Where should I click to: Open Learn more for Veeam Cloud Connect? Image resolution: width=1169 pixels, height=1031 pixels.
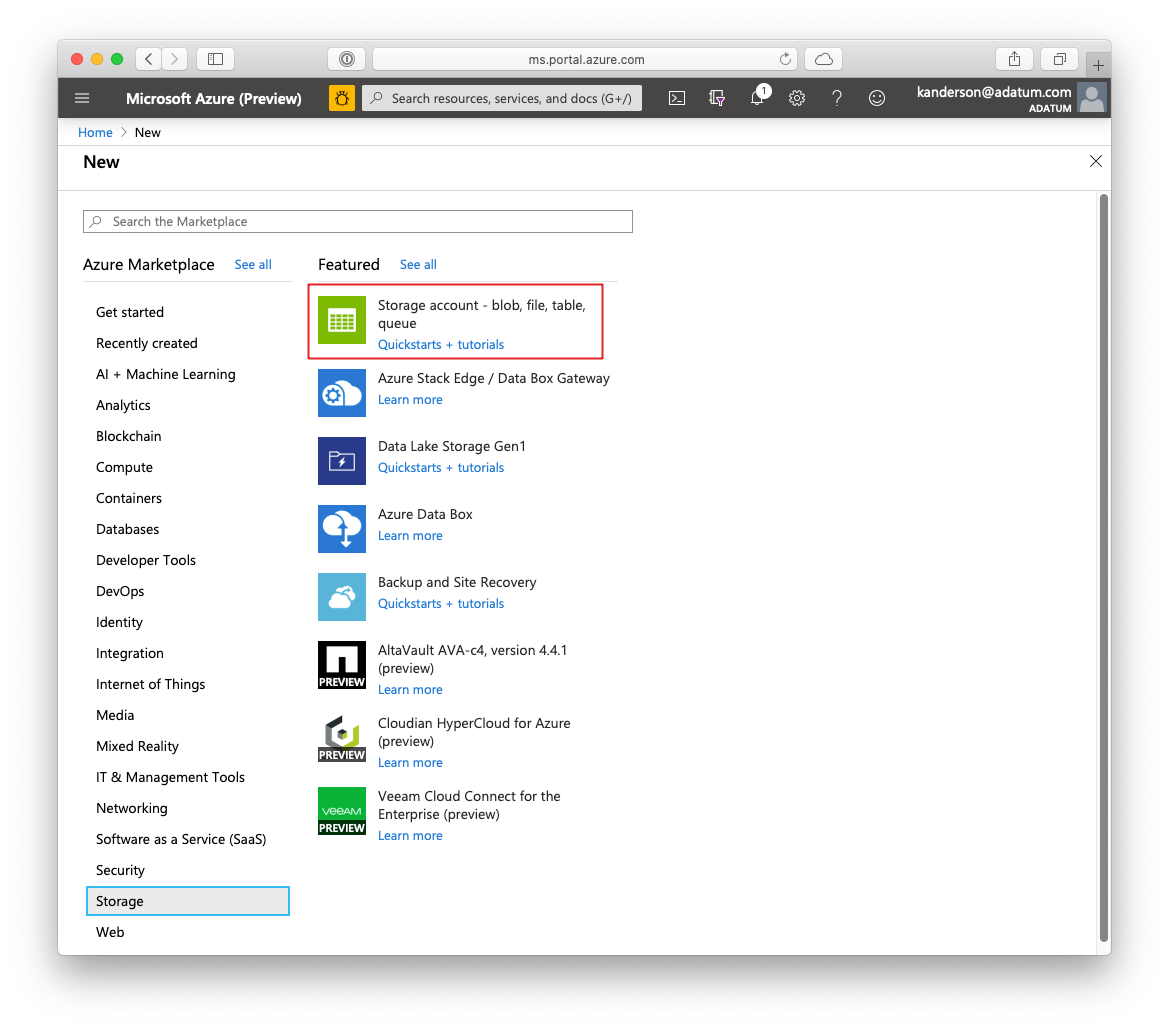point(410,836)
